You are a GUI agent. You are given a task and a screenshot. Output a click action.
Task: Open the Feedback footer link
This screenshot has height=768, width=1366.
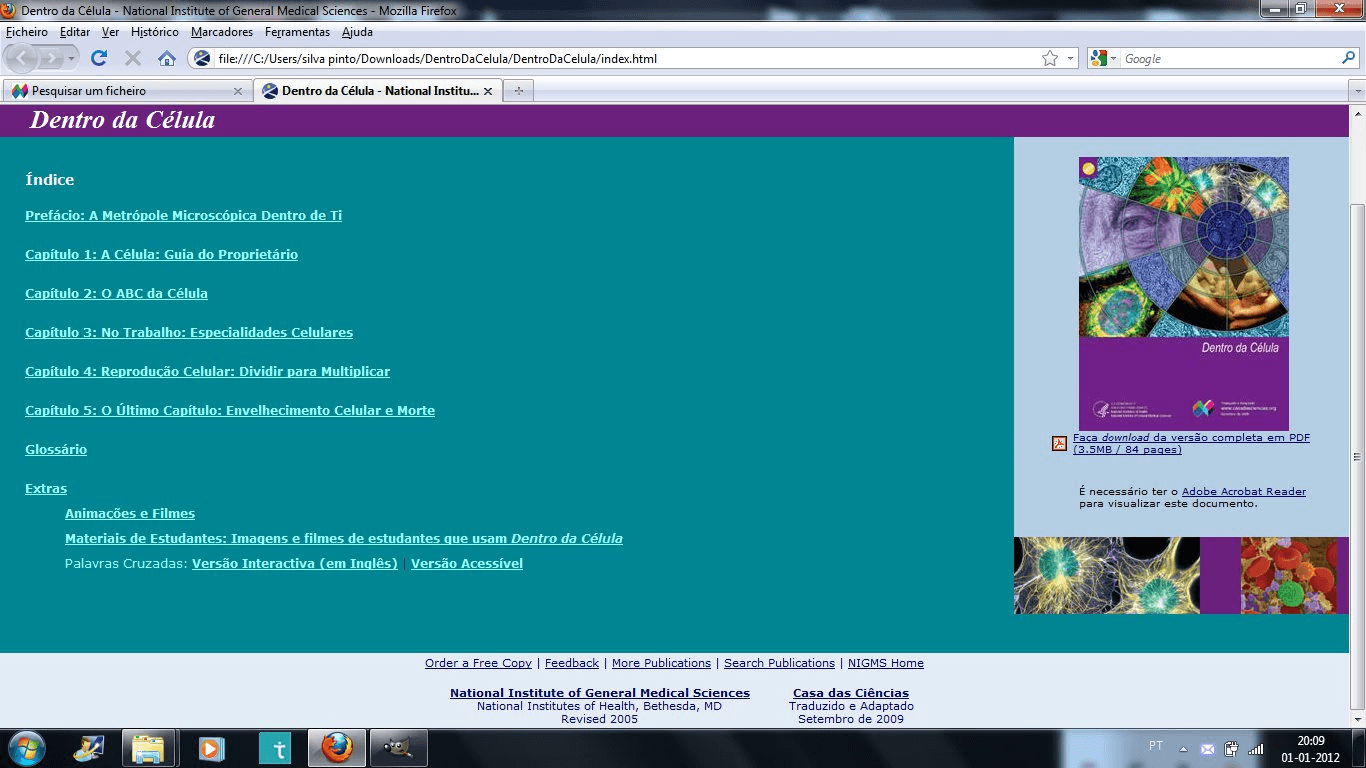[x=572, y=664]
